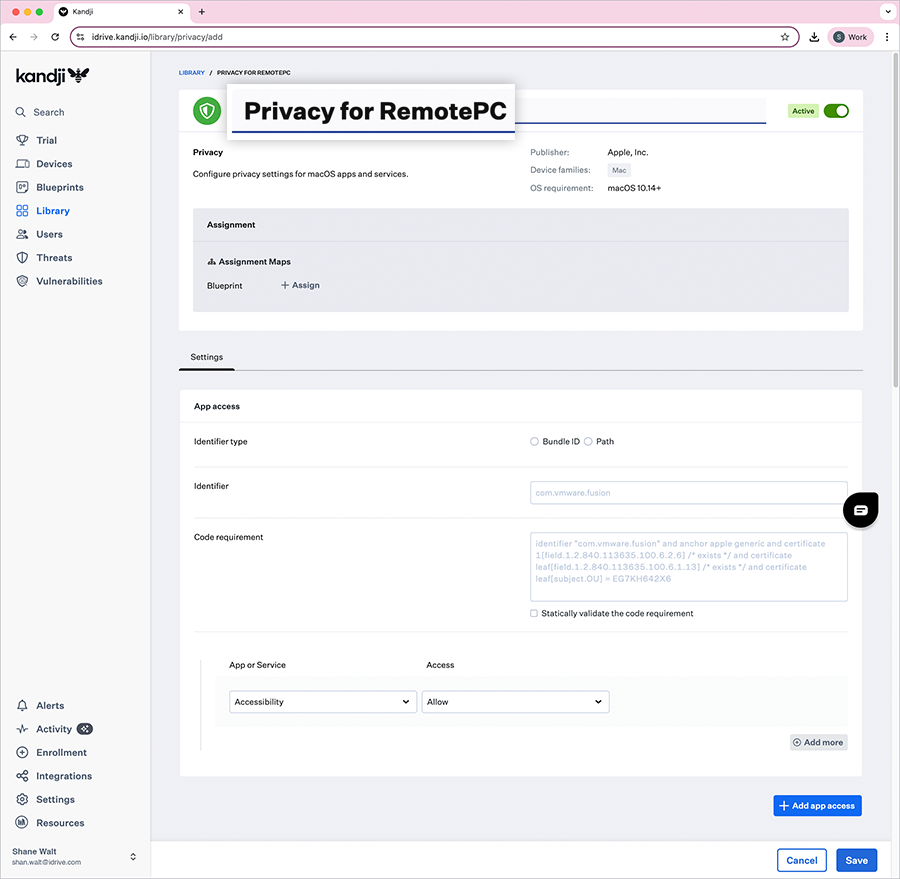Open the Resources section

click(58, 822)
